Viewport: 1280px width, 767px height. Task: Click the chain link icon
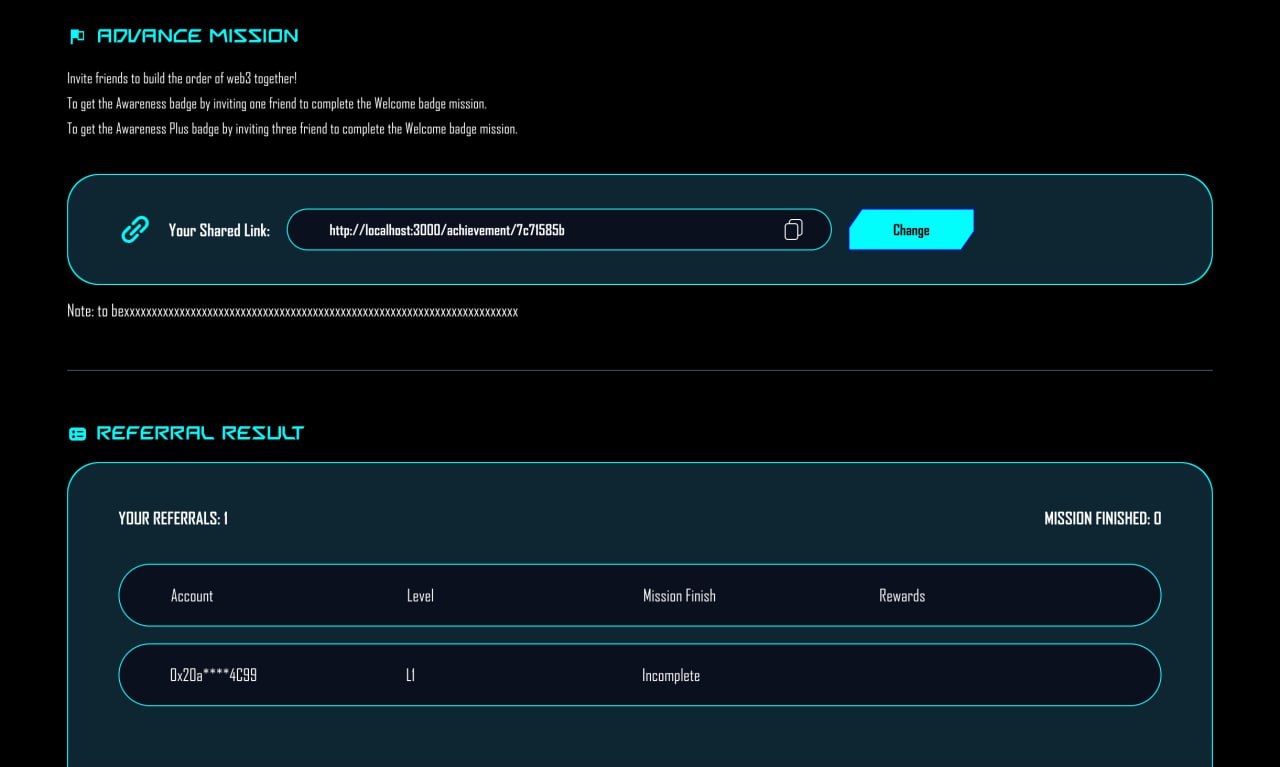[134, 230]
